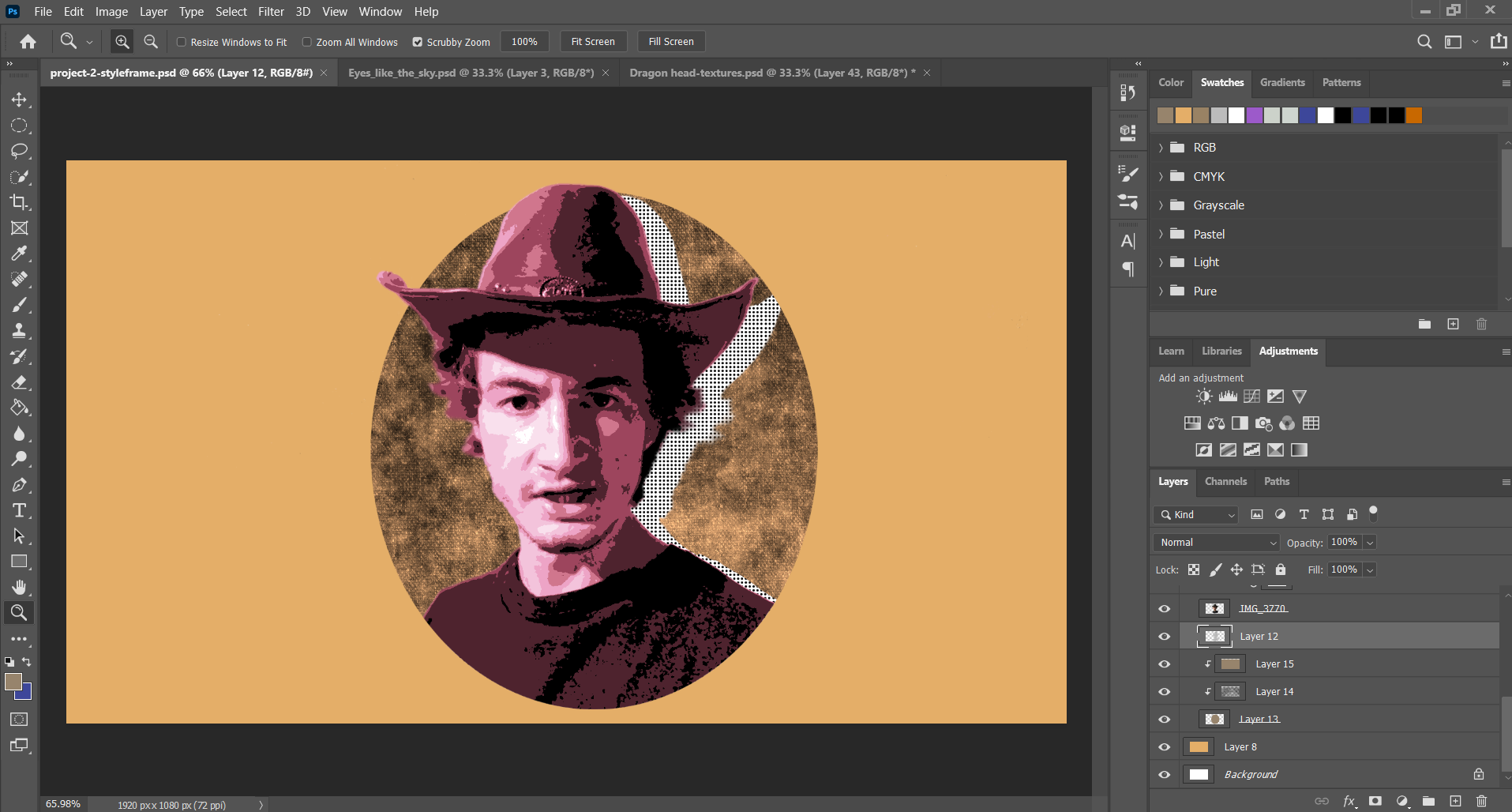This screenshot has height=812, width=1512.
Task: Expand the RGB swatch folder
Action: click(1161, 148)
